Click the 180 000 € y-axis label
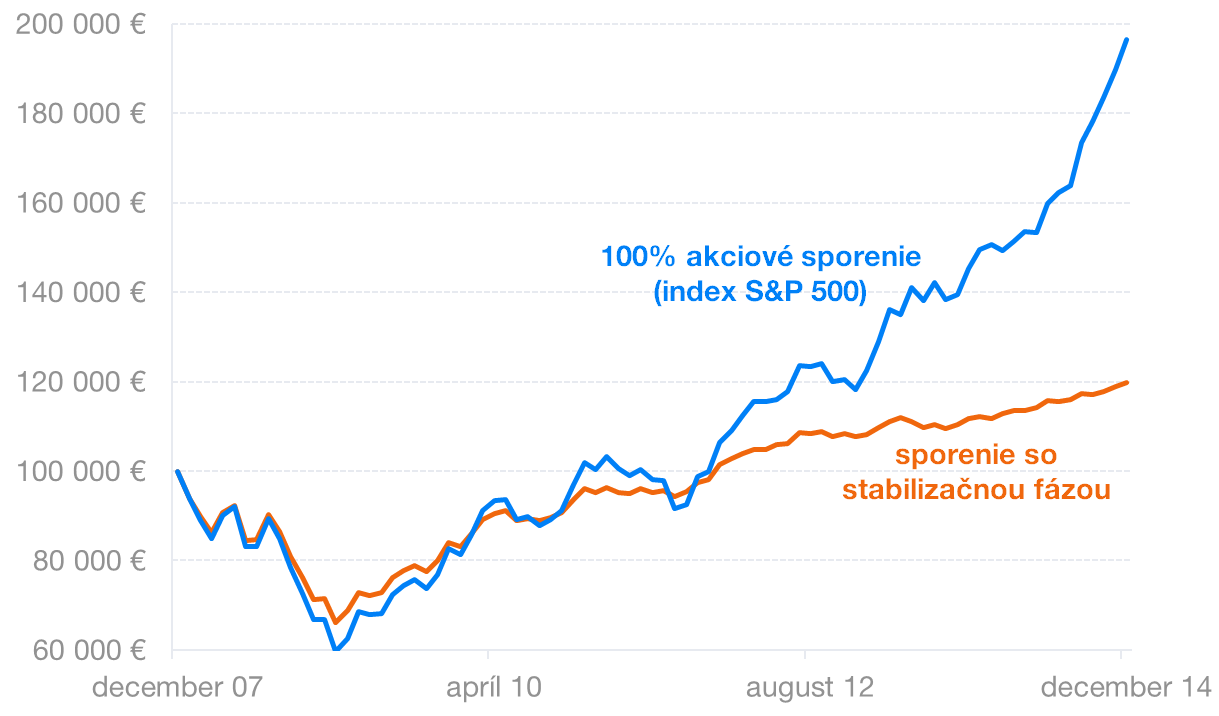This screenshot has height=716, width=1219. 82,113
